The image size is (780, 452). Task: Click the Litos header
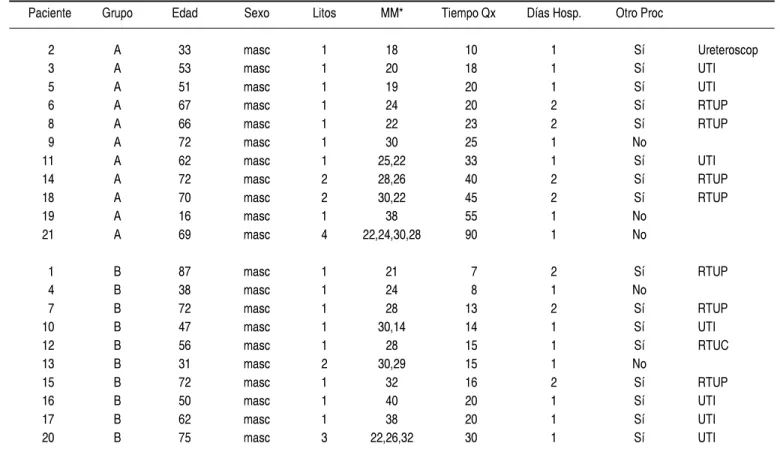324,13
